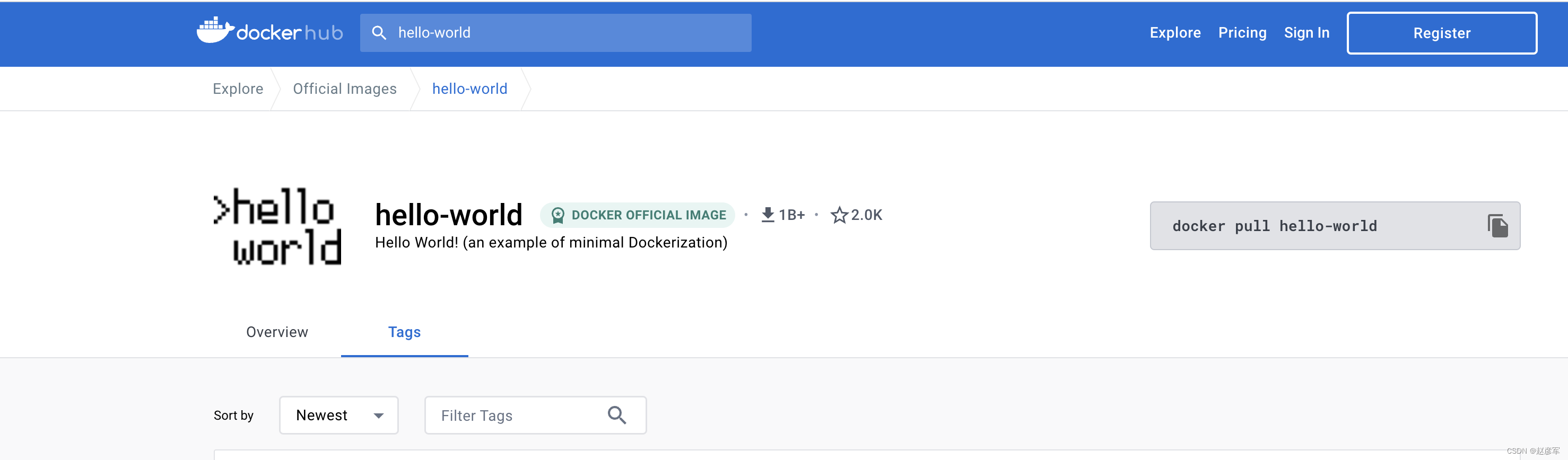Viewport: 1568px width, 460px height.
Task: Click the hello world pixel logo image
Action: tap(277, 226)
